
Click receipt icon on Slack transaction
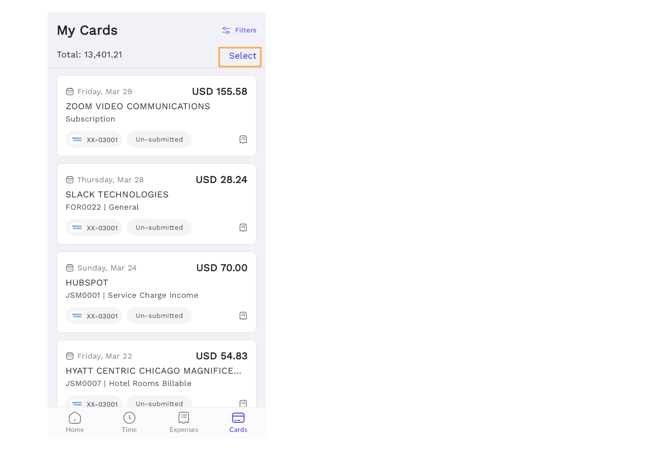pyautogui.click(x=243, y=228)
